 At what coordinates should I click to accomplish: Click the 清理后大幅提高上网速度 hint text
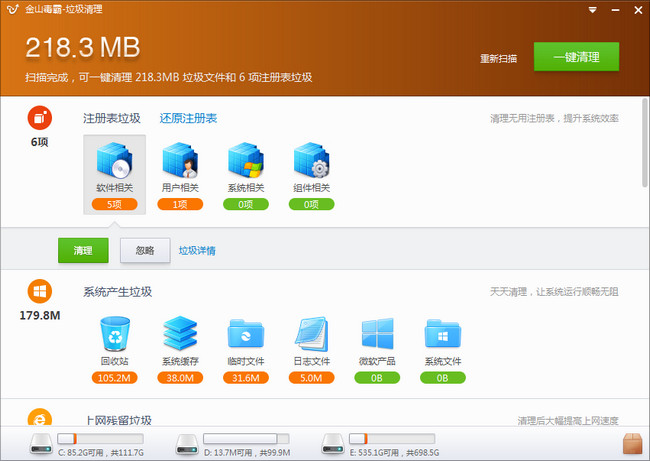568,421
